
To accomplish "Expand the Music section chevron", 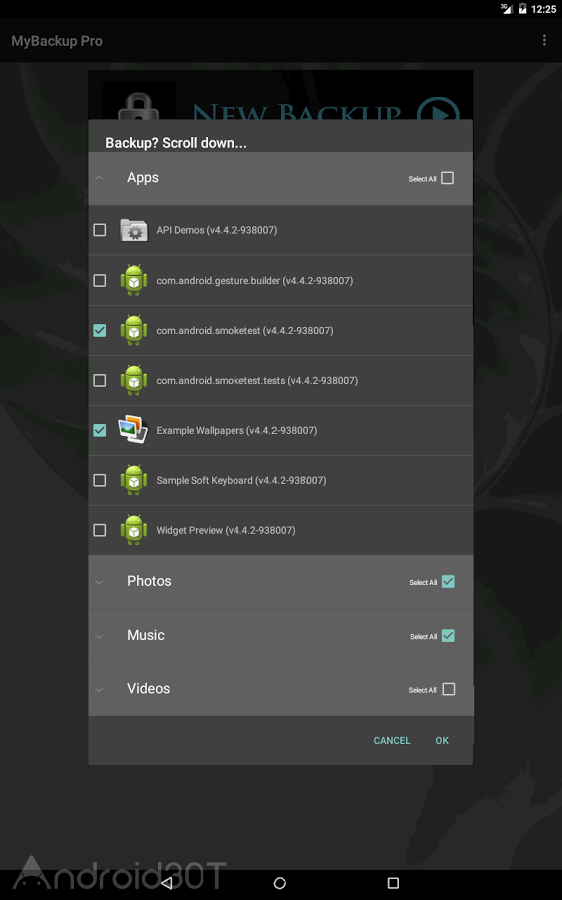I will pyautogui.click(x=99, y=636).
